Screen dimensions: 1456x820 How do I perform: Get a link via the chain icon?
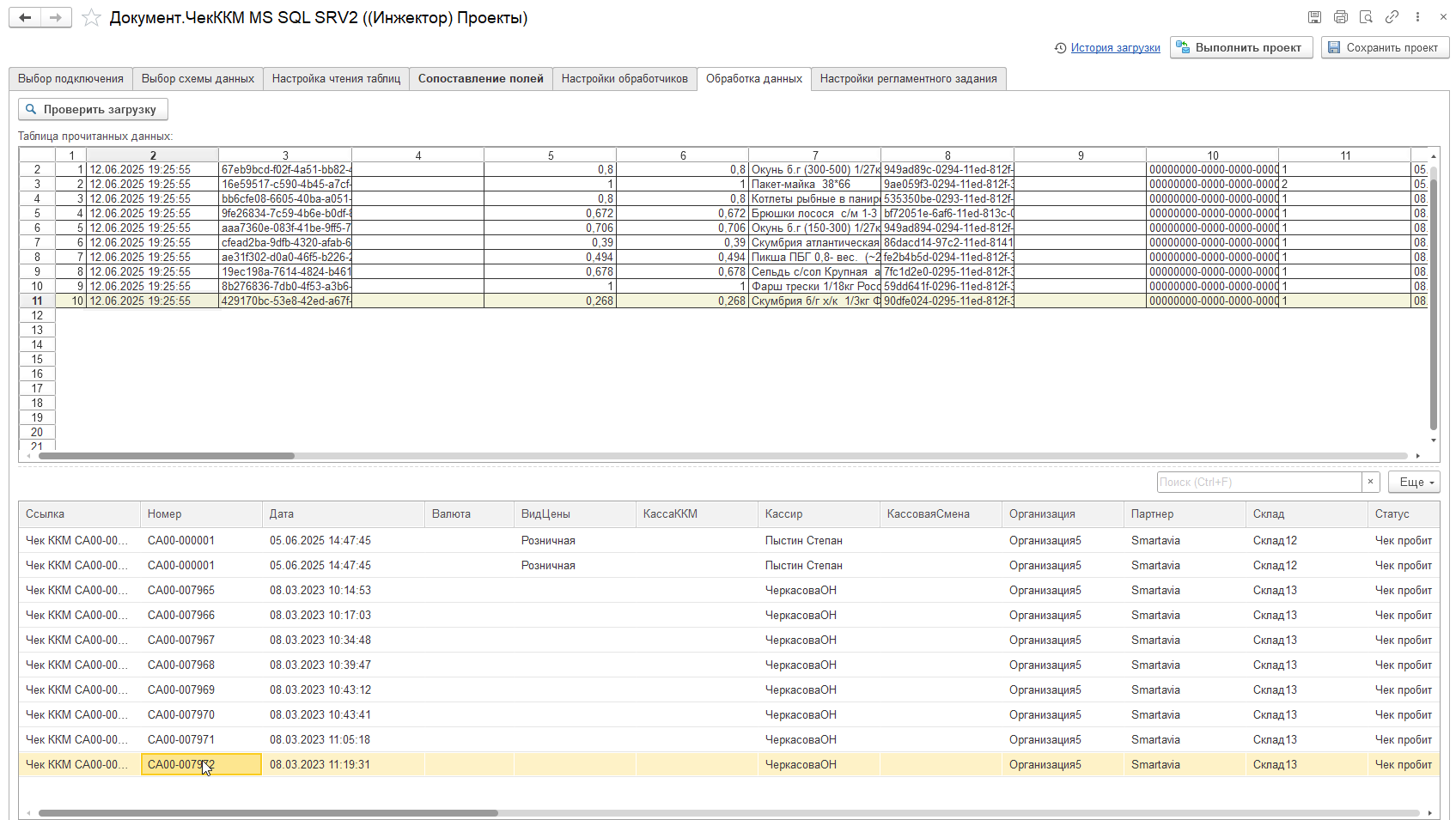[1392, 17]
